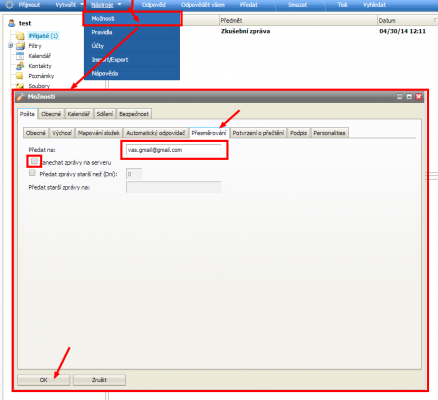
Task: Choose Pravidla in the Nástroje menu
Action: point(132,32)
